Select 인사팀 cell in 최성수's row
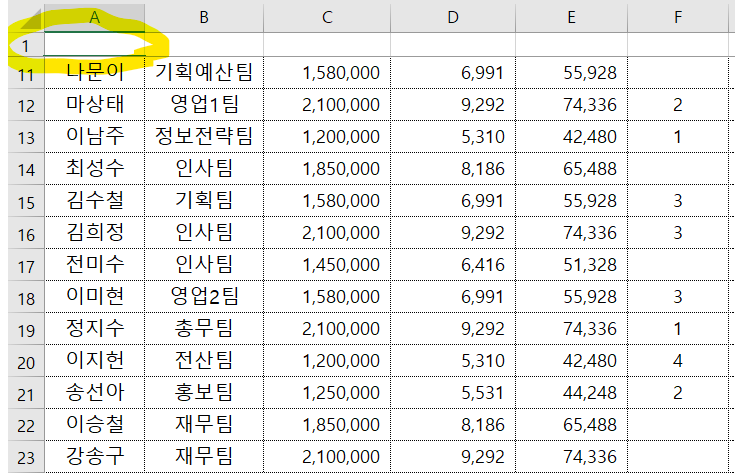735x473 pixels. (x=204, y=168)
